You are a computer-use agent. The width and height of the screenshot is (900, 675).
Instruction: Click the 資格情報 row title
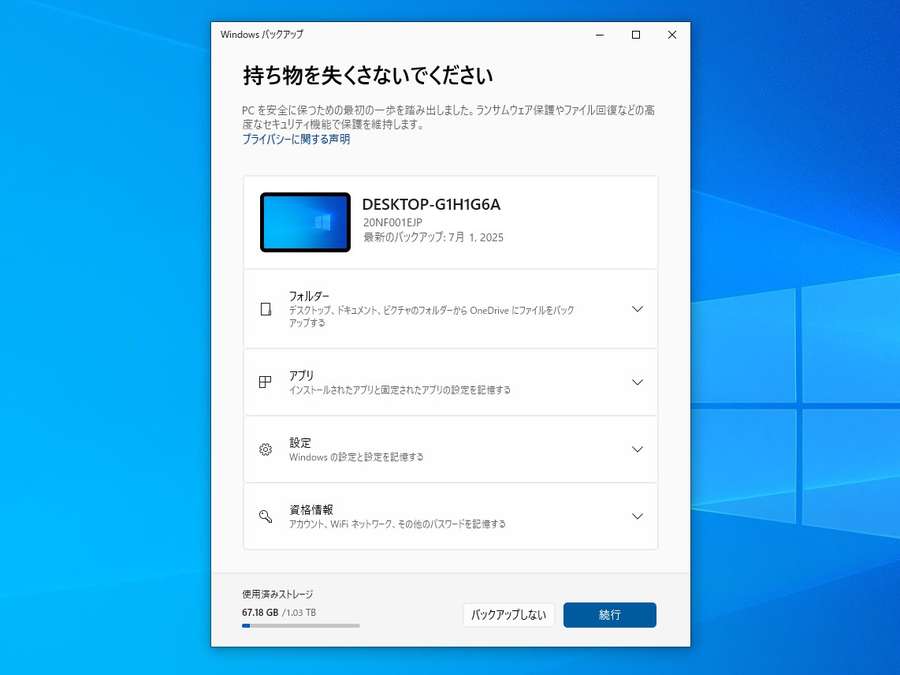pos(311,510)
